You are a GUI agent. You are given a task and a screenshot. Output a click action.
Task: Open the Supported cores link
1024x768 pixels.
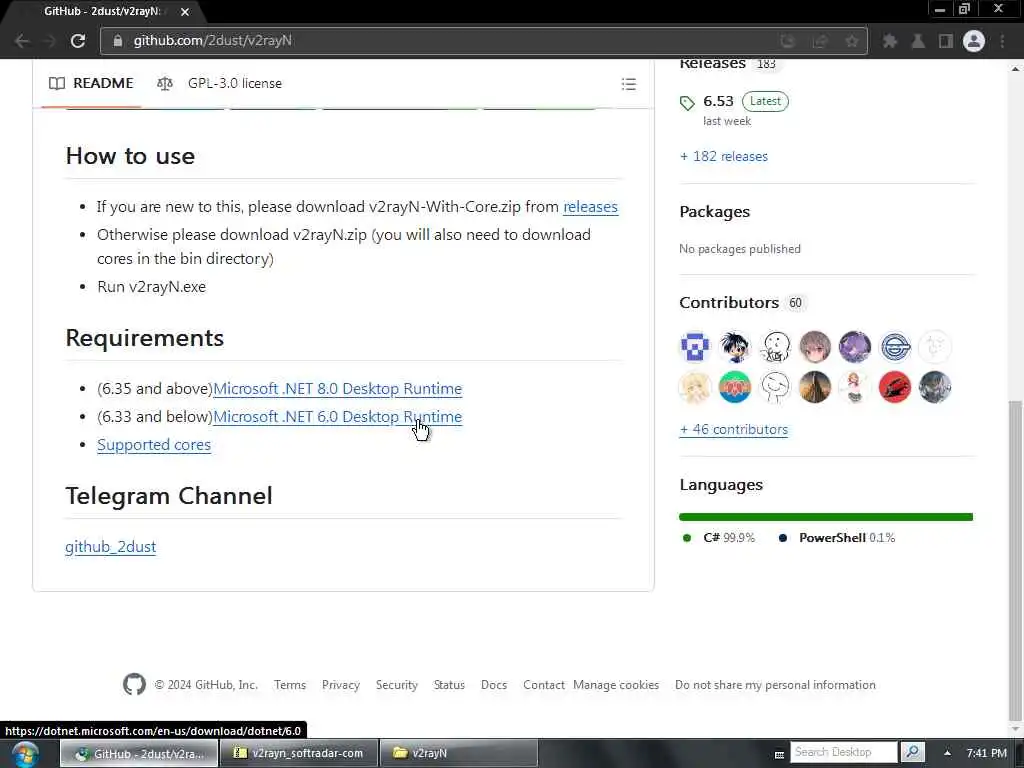coord(154,445)
